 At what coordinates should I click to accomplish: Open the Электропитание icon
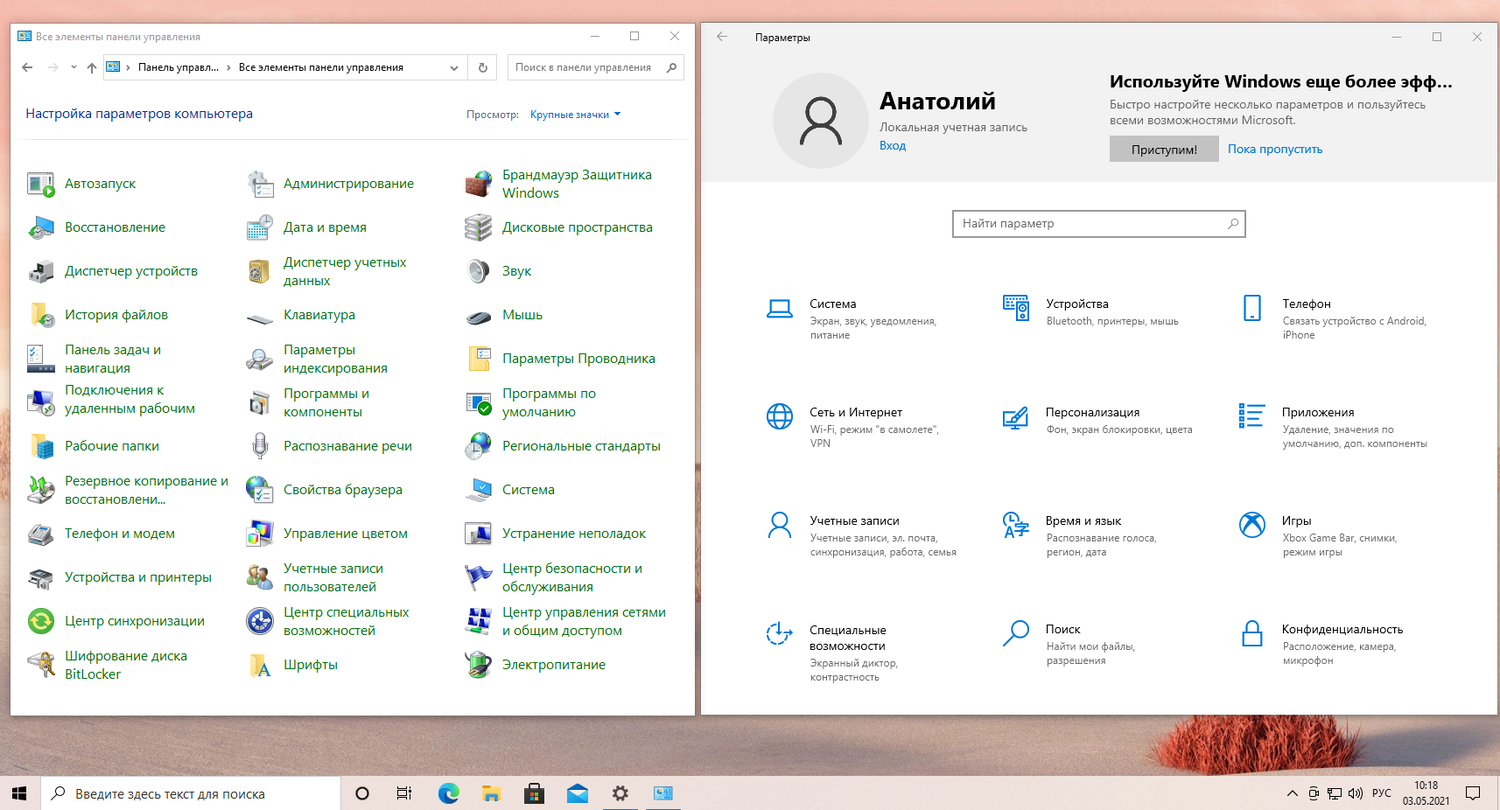pos(479,665)
